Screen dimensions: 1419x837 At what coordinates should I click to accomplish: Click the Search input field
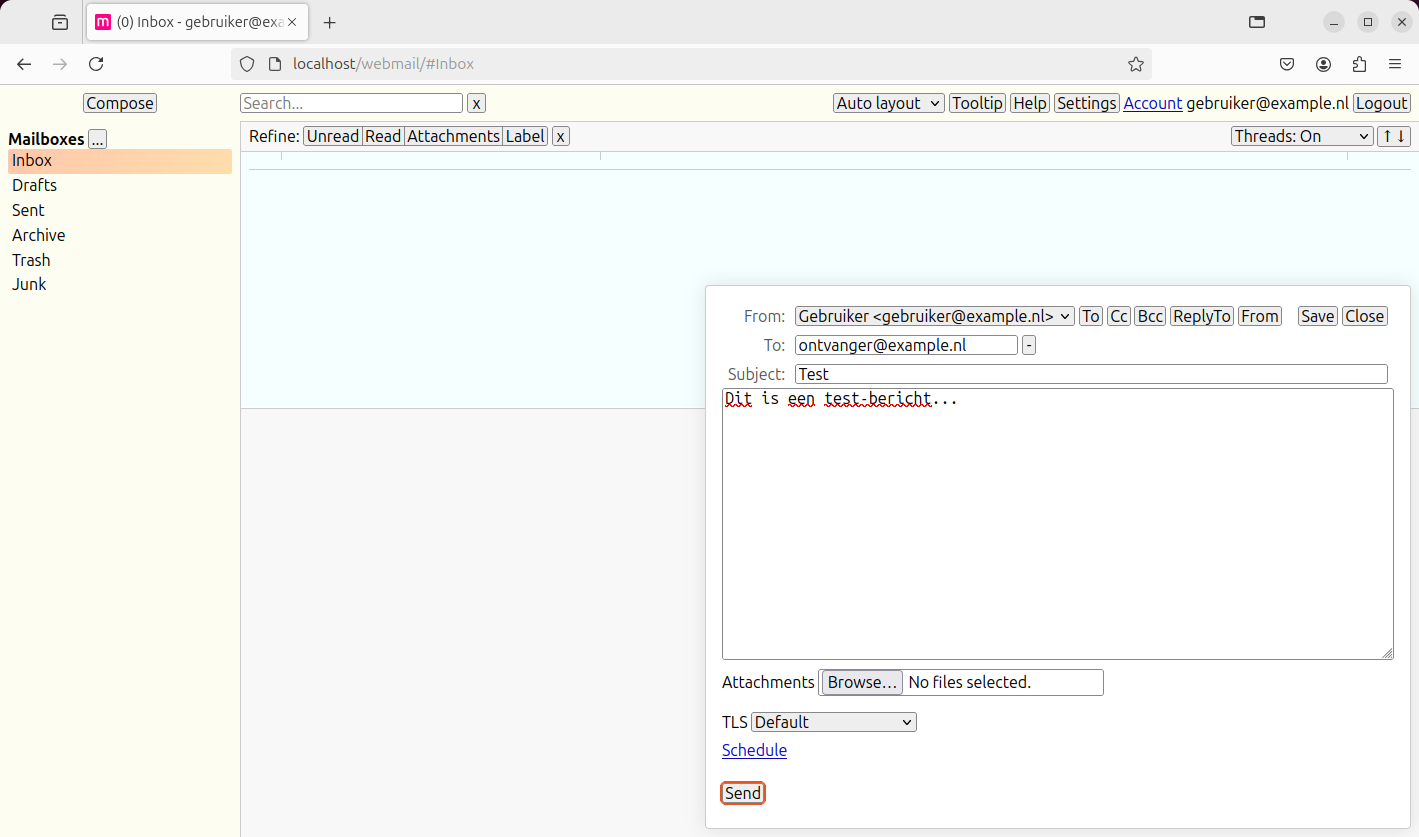pyautogui.click(x=352, y=103)
